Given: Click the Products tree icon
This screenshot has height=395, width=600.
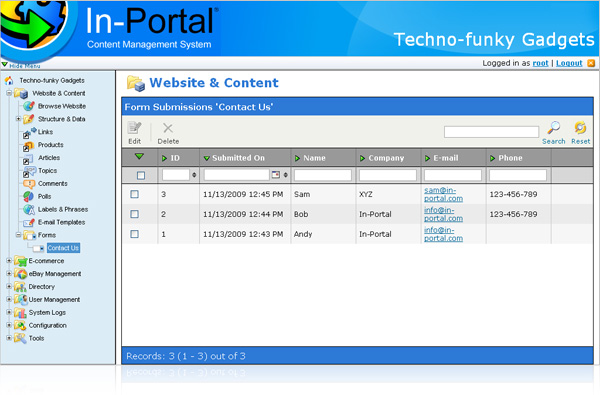Looking at the screenshot, I should (x=28, y=146).
